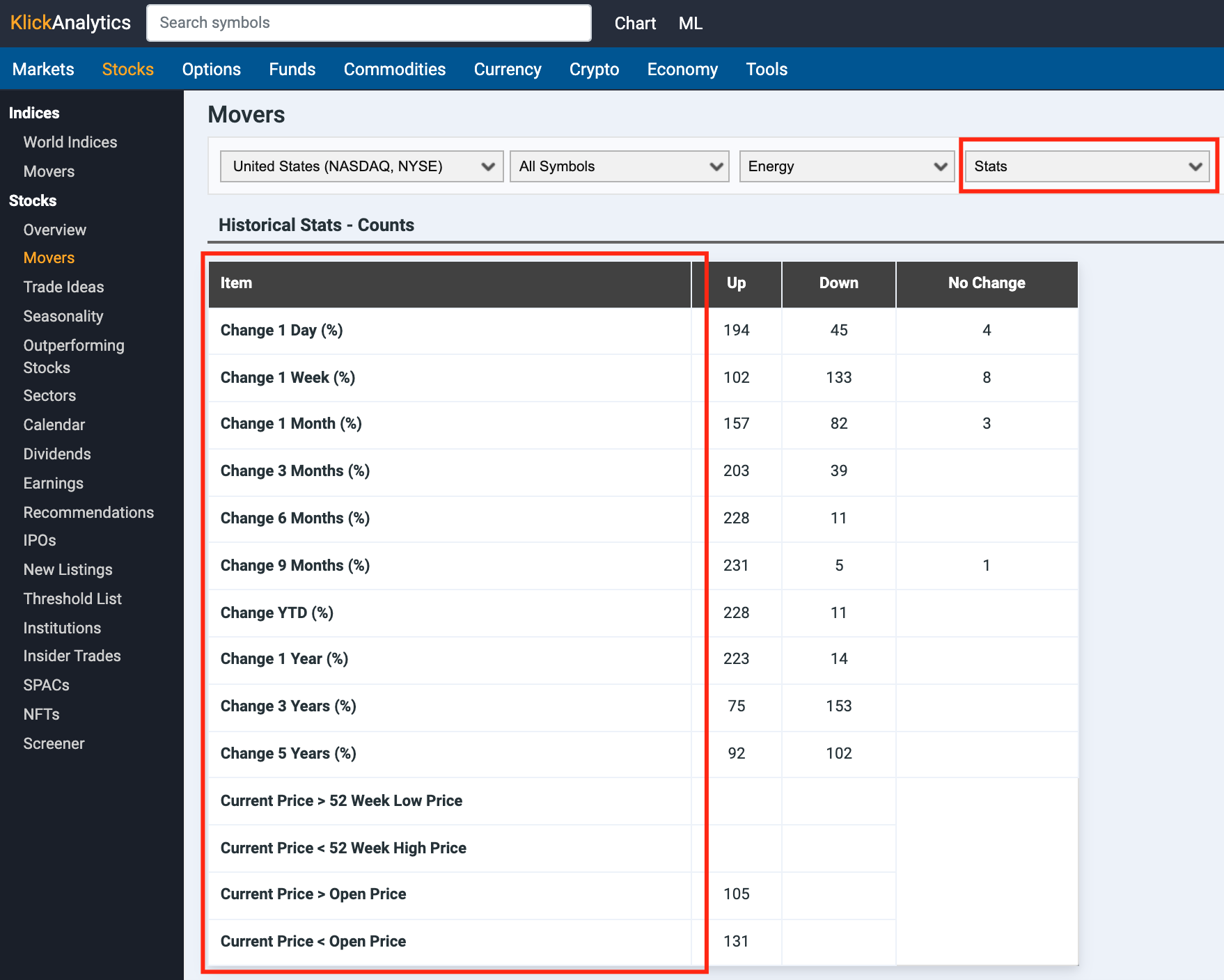The height and width of the screenshot is (980, 1224).
Task: Select Current Price > Open Price row label
Action: coord(313,894)
